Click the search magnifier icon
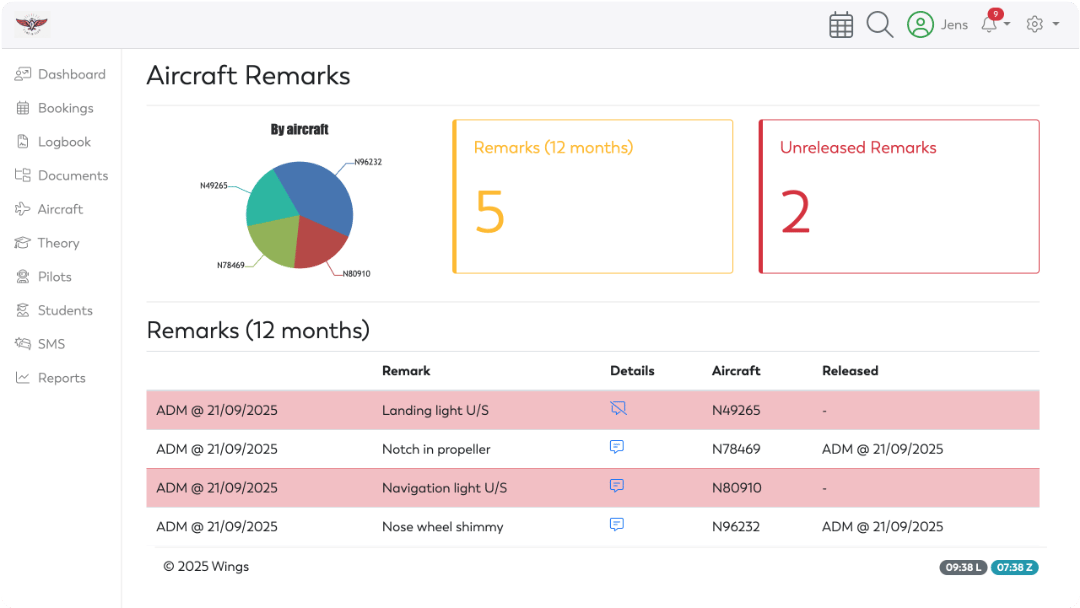 (x=879, y=25)
